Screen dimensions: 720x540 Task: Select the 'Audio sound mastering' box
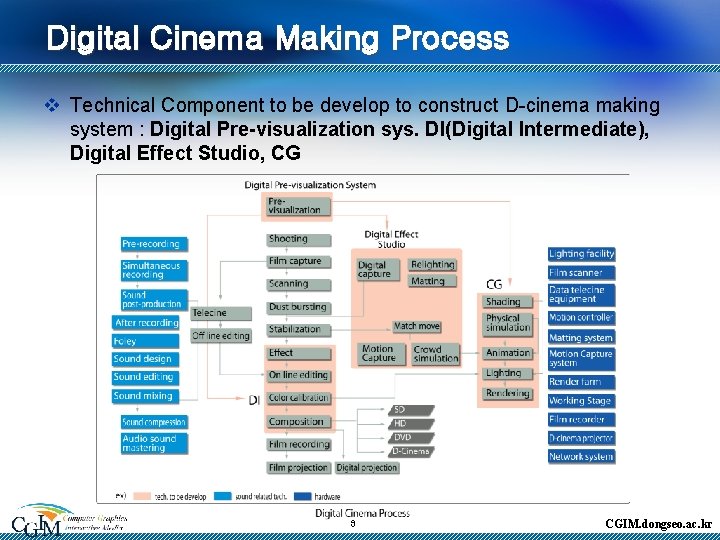click(x=154, y=444)
